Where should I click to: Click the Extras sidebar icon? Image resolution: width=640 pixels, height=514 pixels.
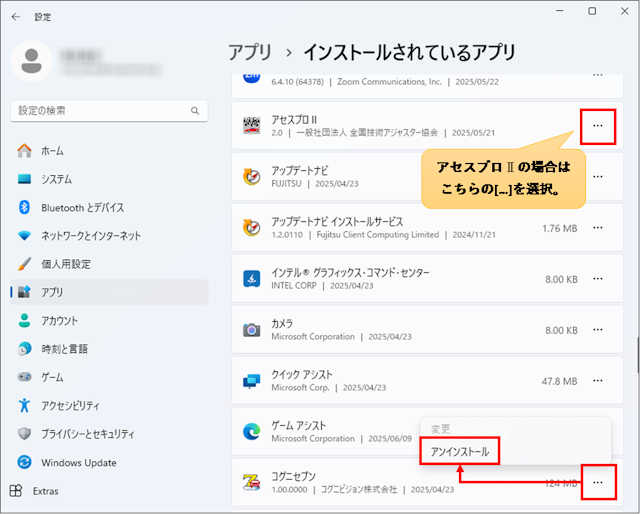click(x=16, y=491)
